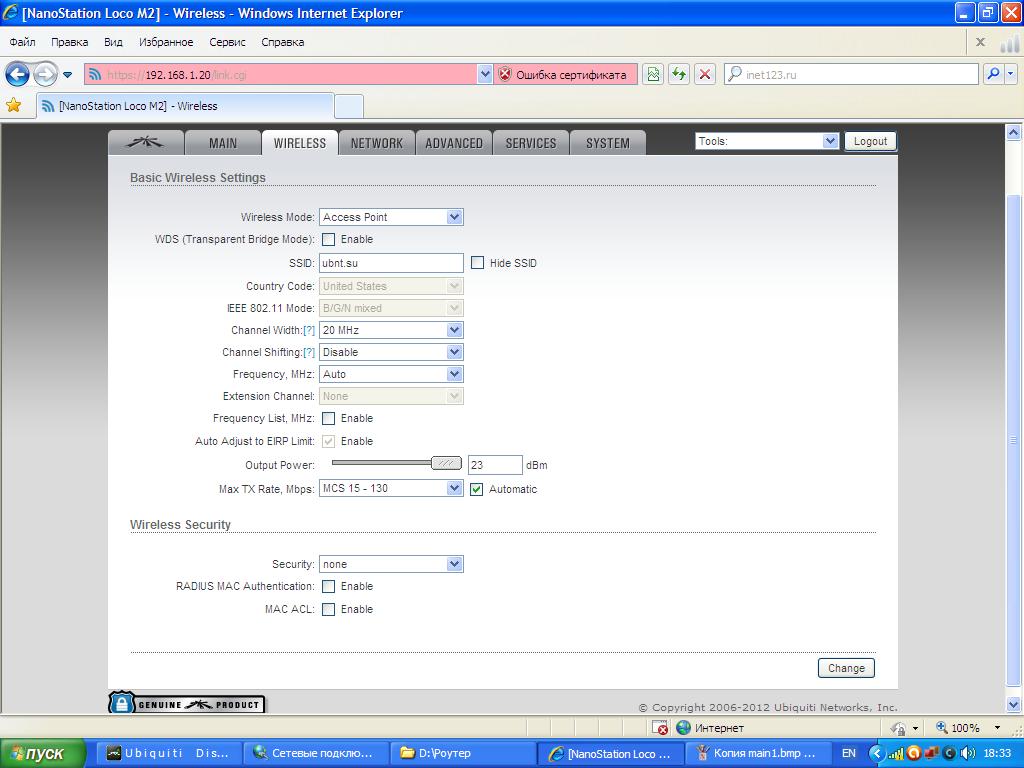Click the browser Back arrow button

click(17, 74)
